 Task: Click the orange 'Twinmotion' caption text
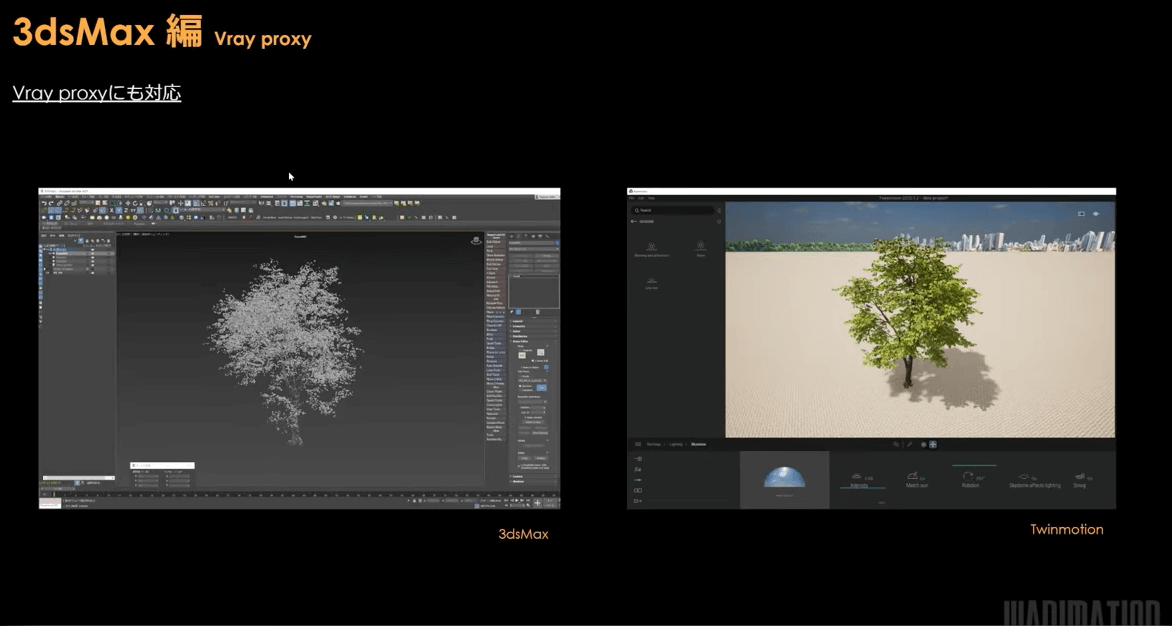pyautogui.click(x=1067, y=530)
